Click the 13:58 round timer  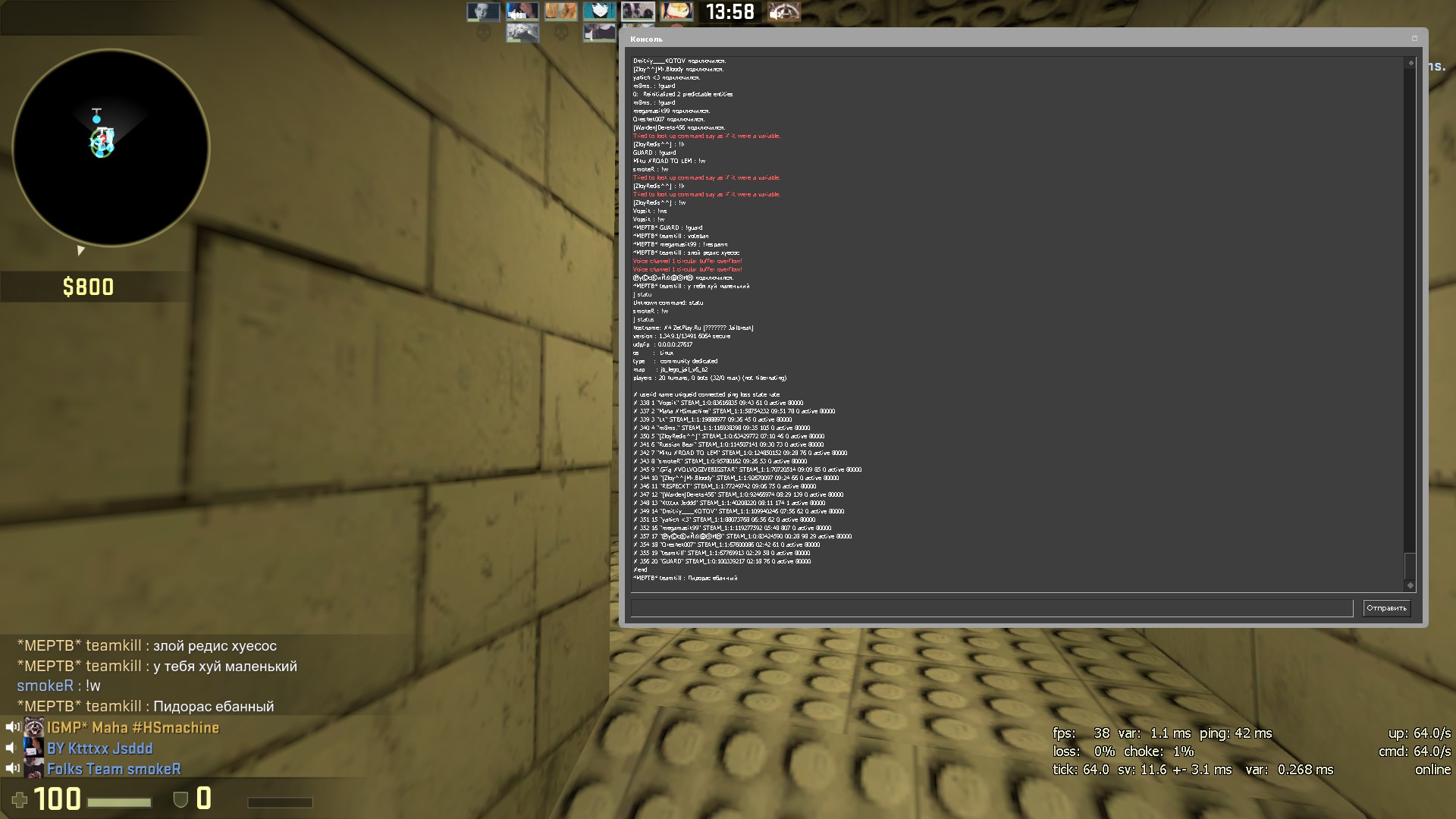(730, 11)
